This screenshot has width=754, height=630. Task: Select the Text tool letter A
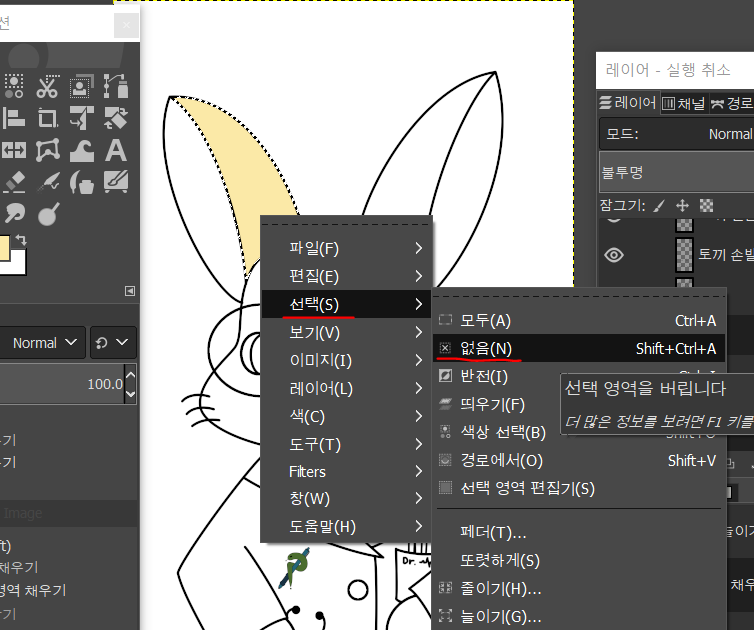115,150
